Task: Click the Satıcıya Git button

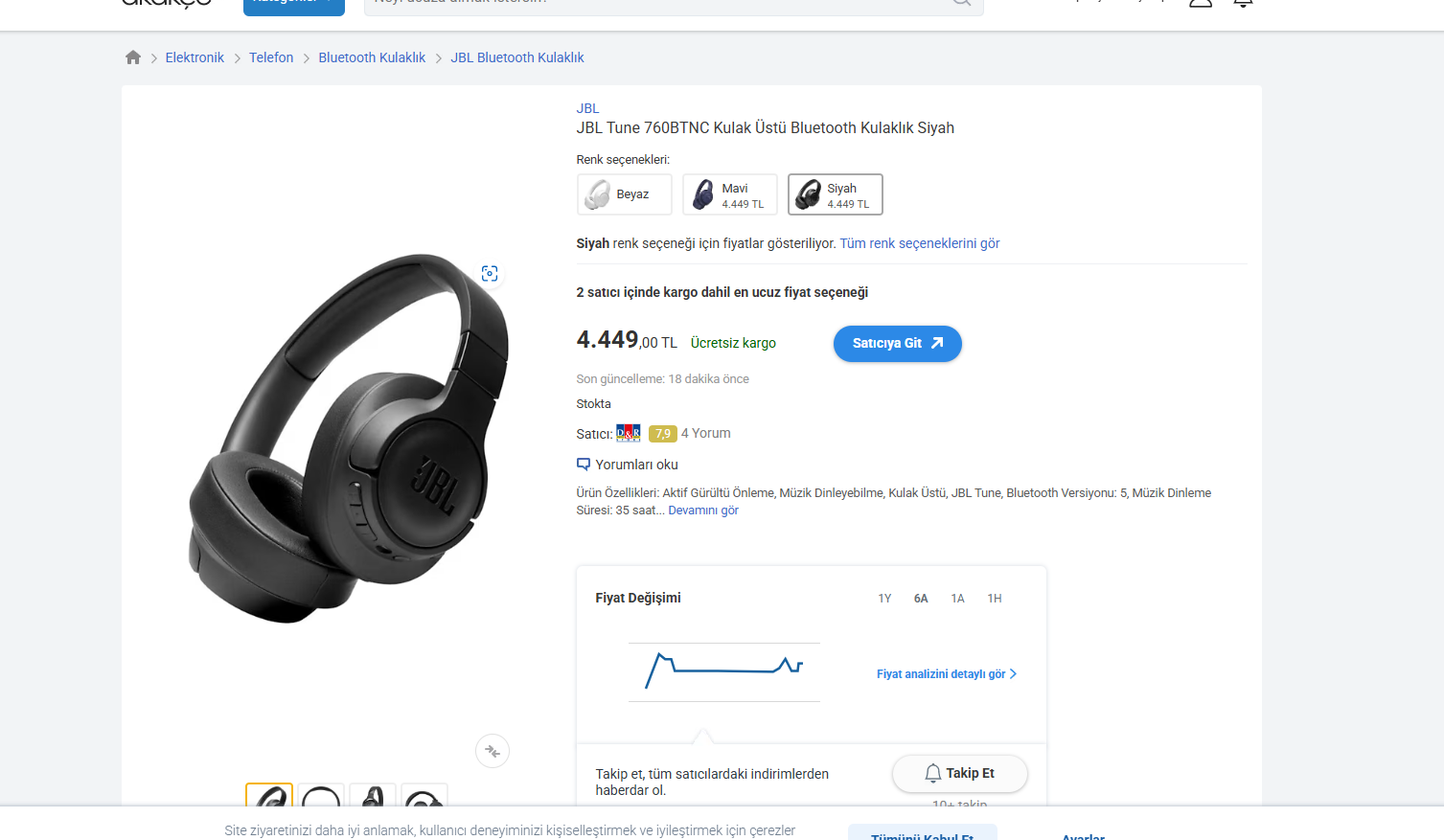Action: (898, 344)
